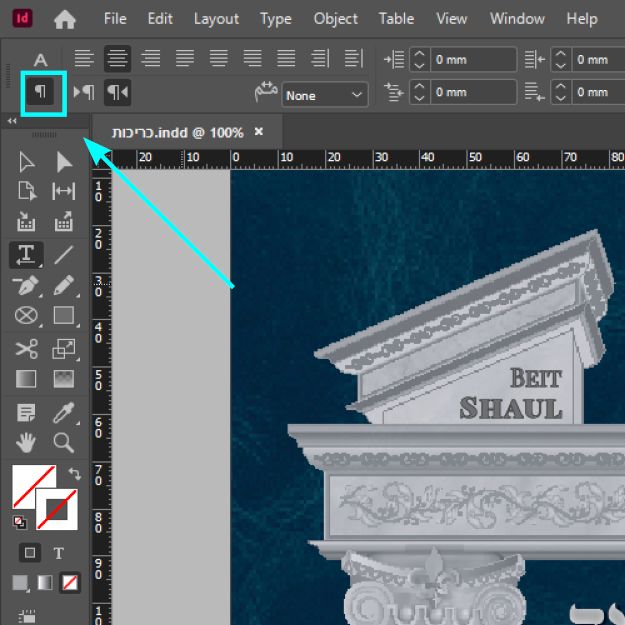
Task: Open the Kashida None dropdown
Action: coord(325,95)
